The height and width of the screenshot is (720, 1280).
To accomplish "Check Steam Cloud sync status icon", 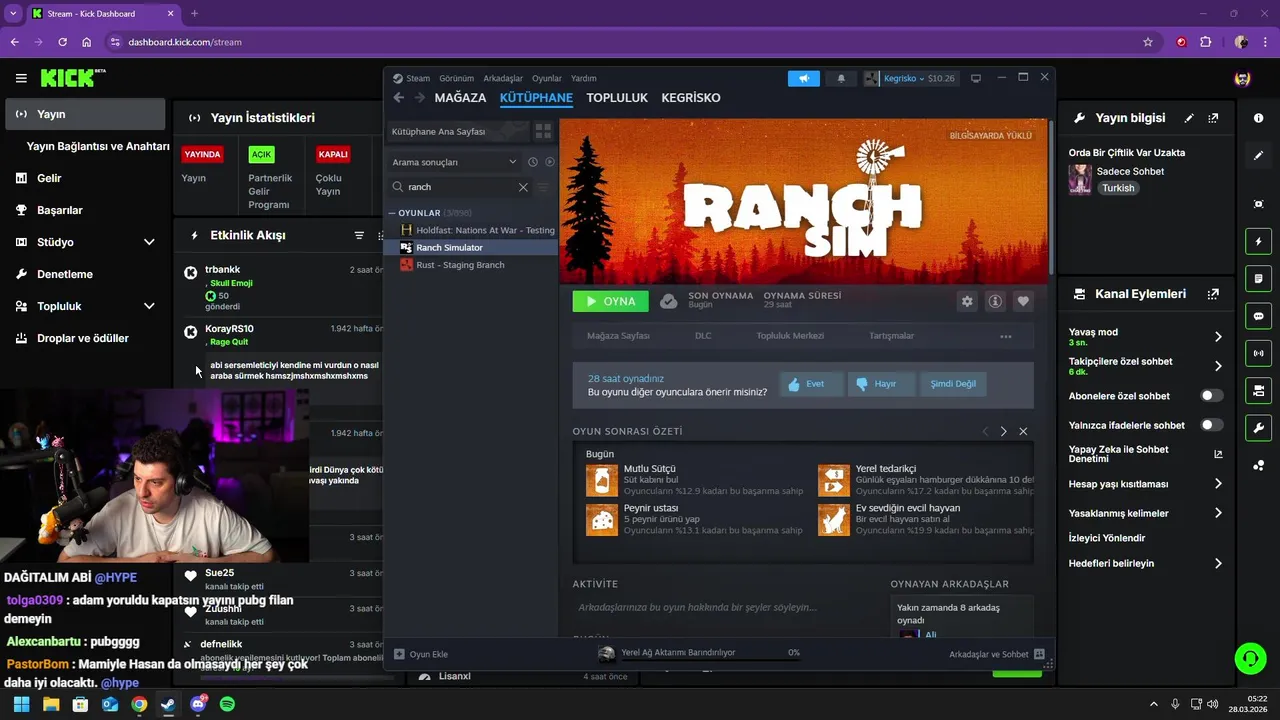I will (x=669, y=301).
